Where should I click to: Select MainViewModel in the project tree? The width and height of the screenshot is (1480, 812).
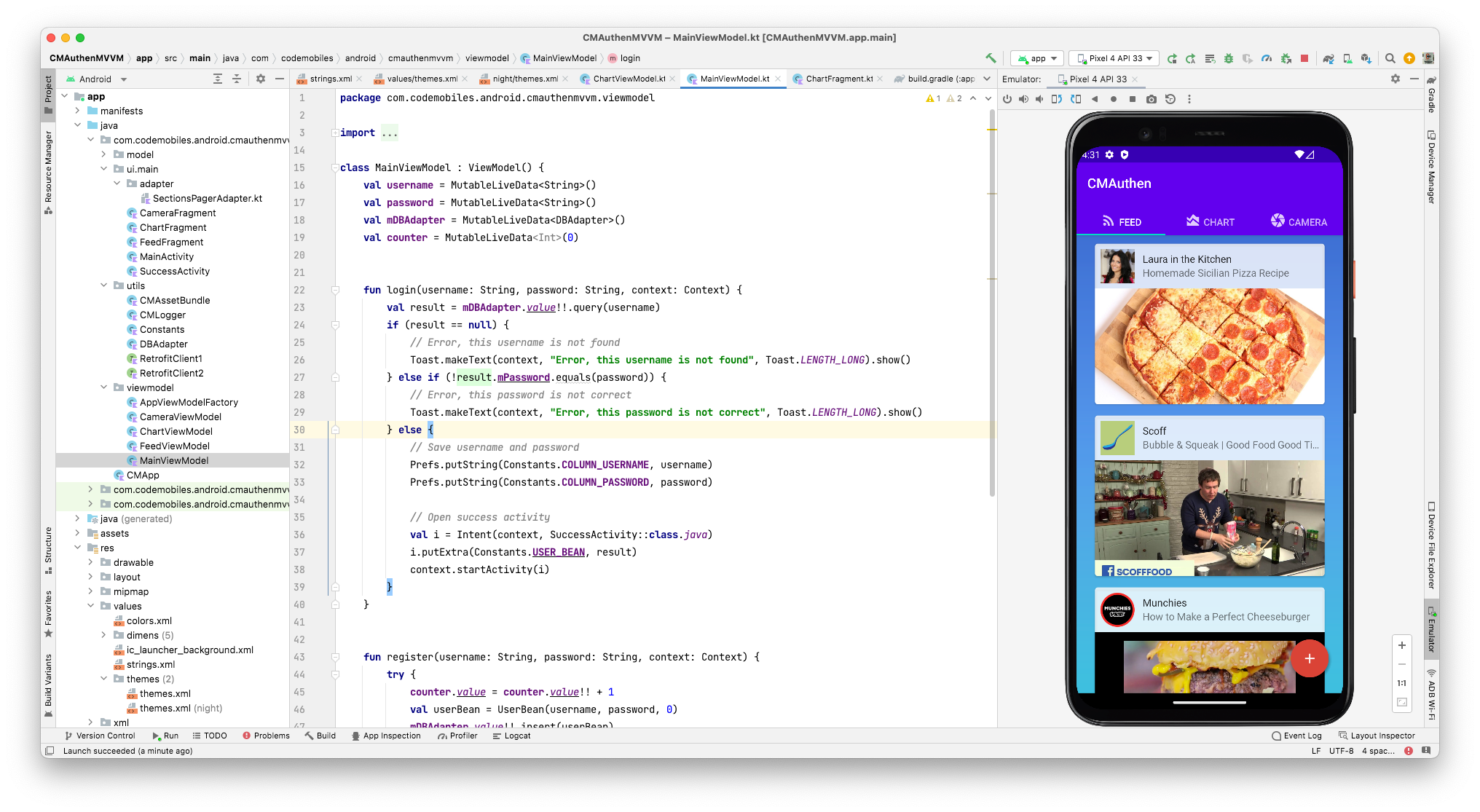point(172,460)
